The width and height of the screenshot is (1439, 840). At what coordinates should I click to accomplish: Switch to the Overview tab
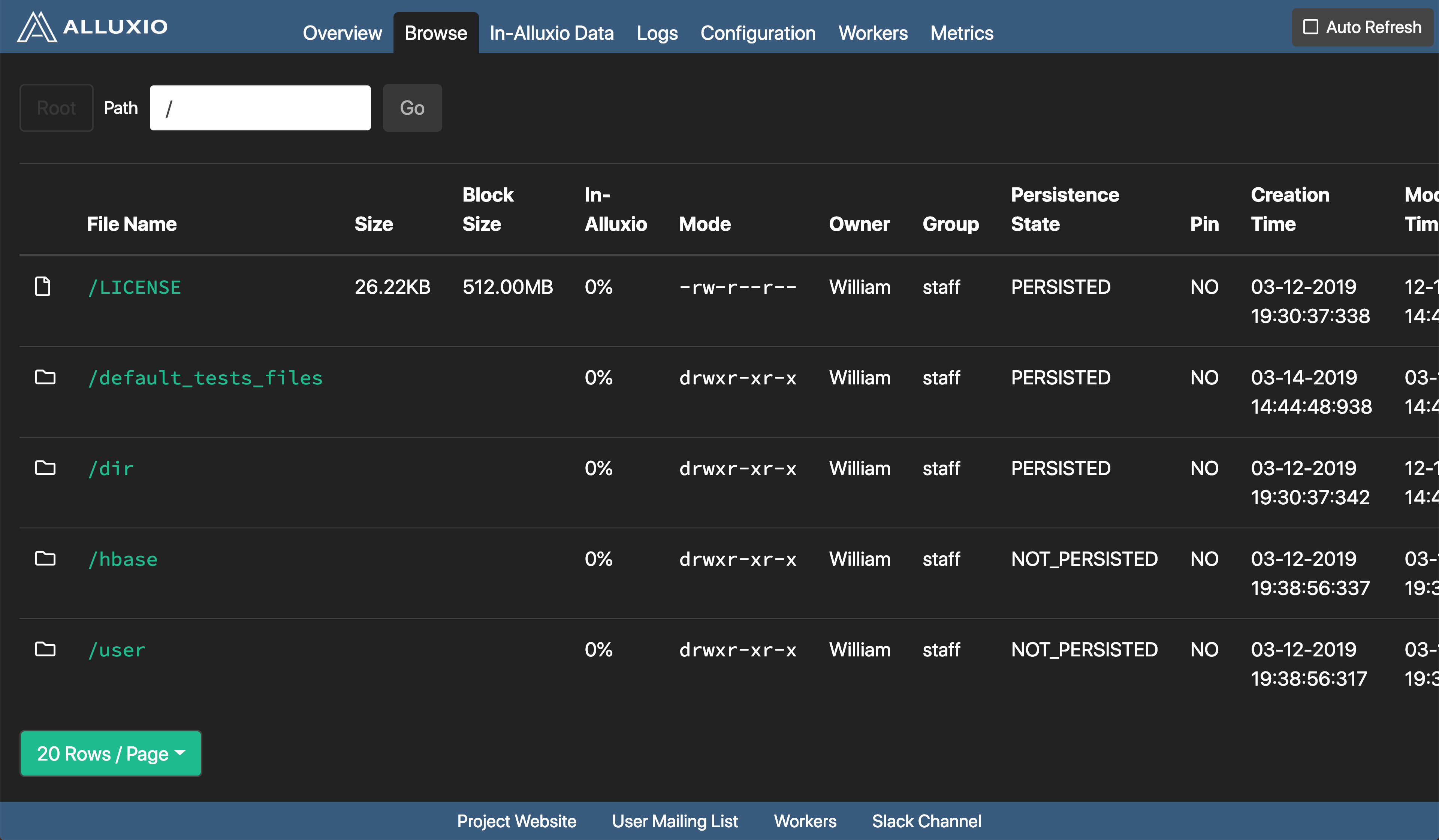pos(342,33)
